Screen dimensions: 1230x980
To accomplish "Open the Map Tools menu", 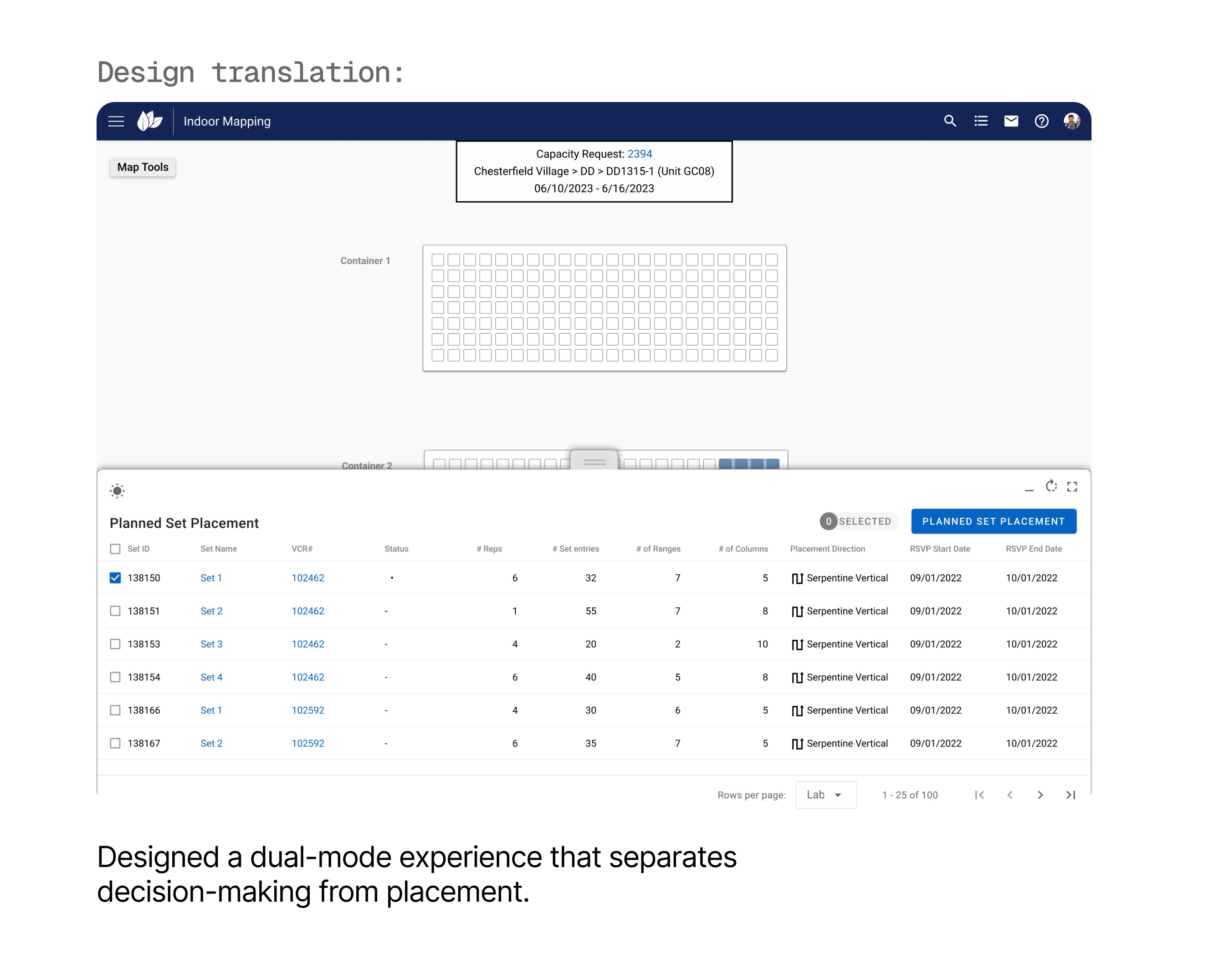I will pyautogui.click(x=143, y=167).
